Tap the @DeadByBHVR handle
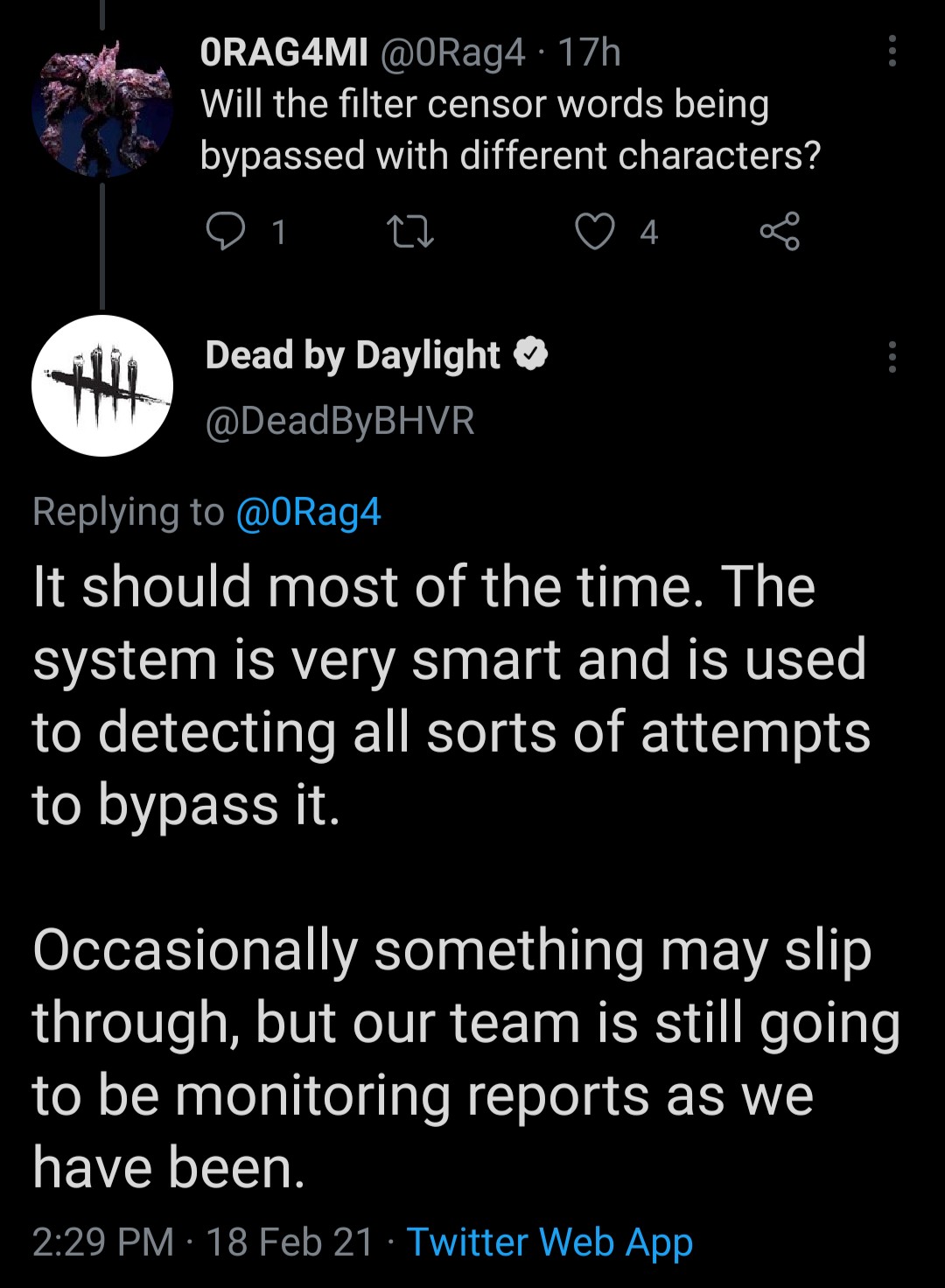The image size is (945, 1288). tap(340, 421)
